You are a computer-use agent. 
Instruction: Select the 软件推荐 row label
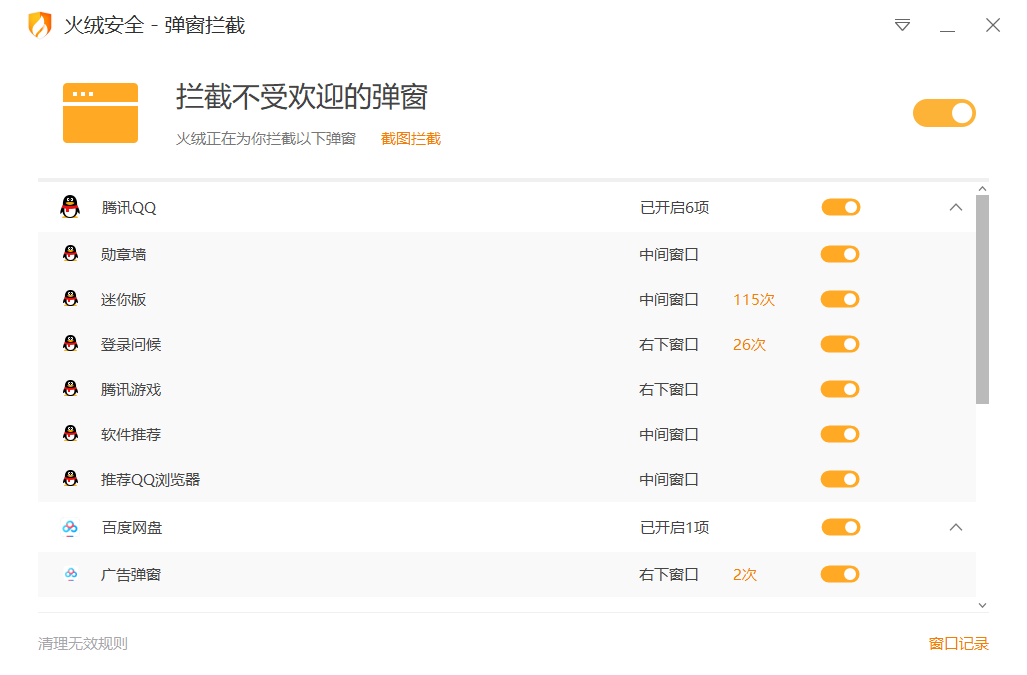(131, 435)
